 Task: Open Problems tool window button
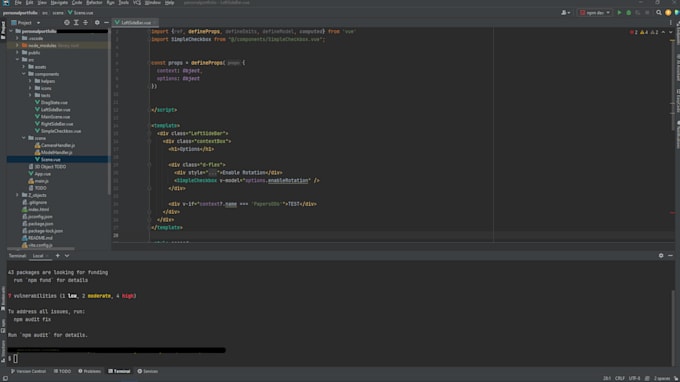pyautogui.click(x=89, y=372)
